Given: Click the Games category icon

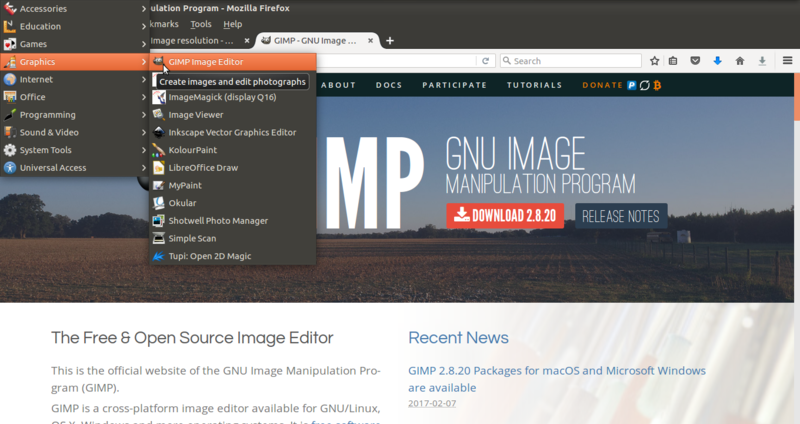Looking at the screenshot, I should 10,44.
